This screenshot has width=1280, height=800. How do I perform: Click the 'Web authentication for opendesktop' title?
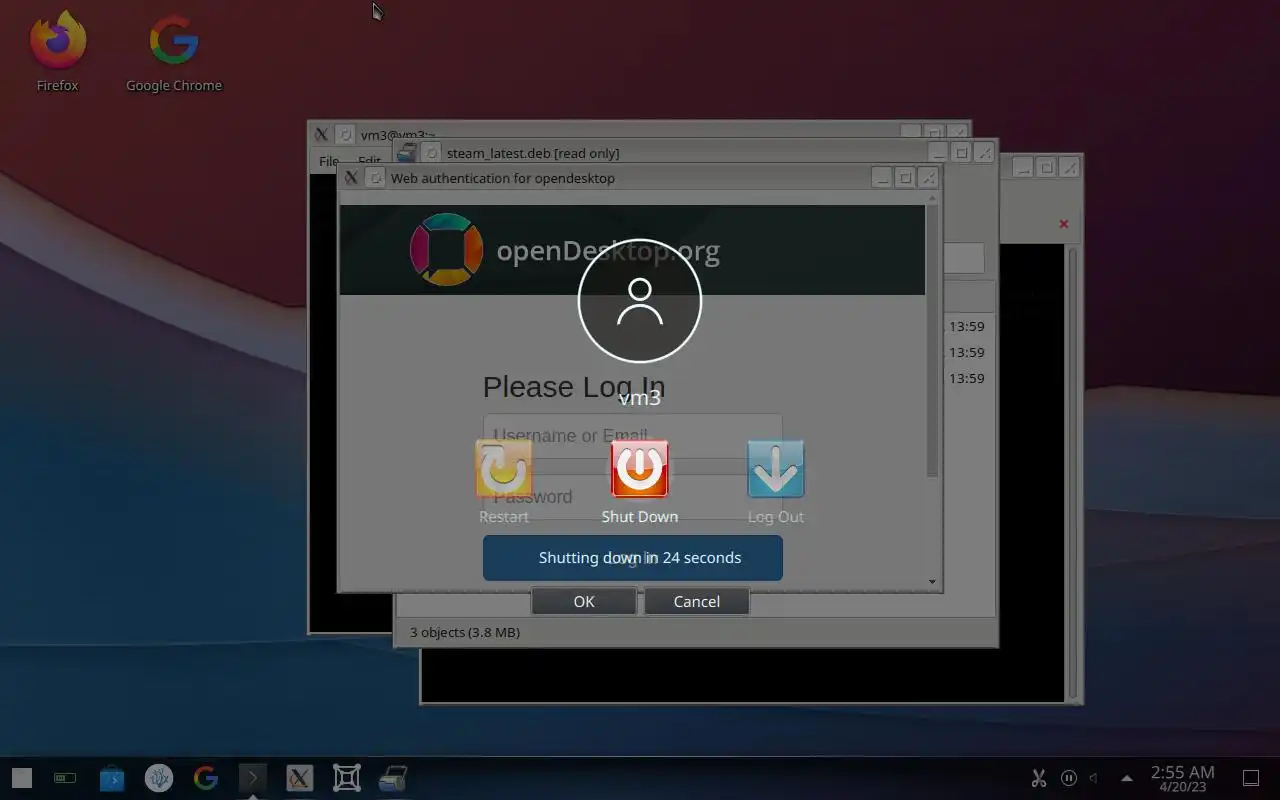click(x=503, y=178)
